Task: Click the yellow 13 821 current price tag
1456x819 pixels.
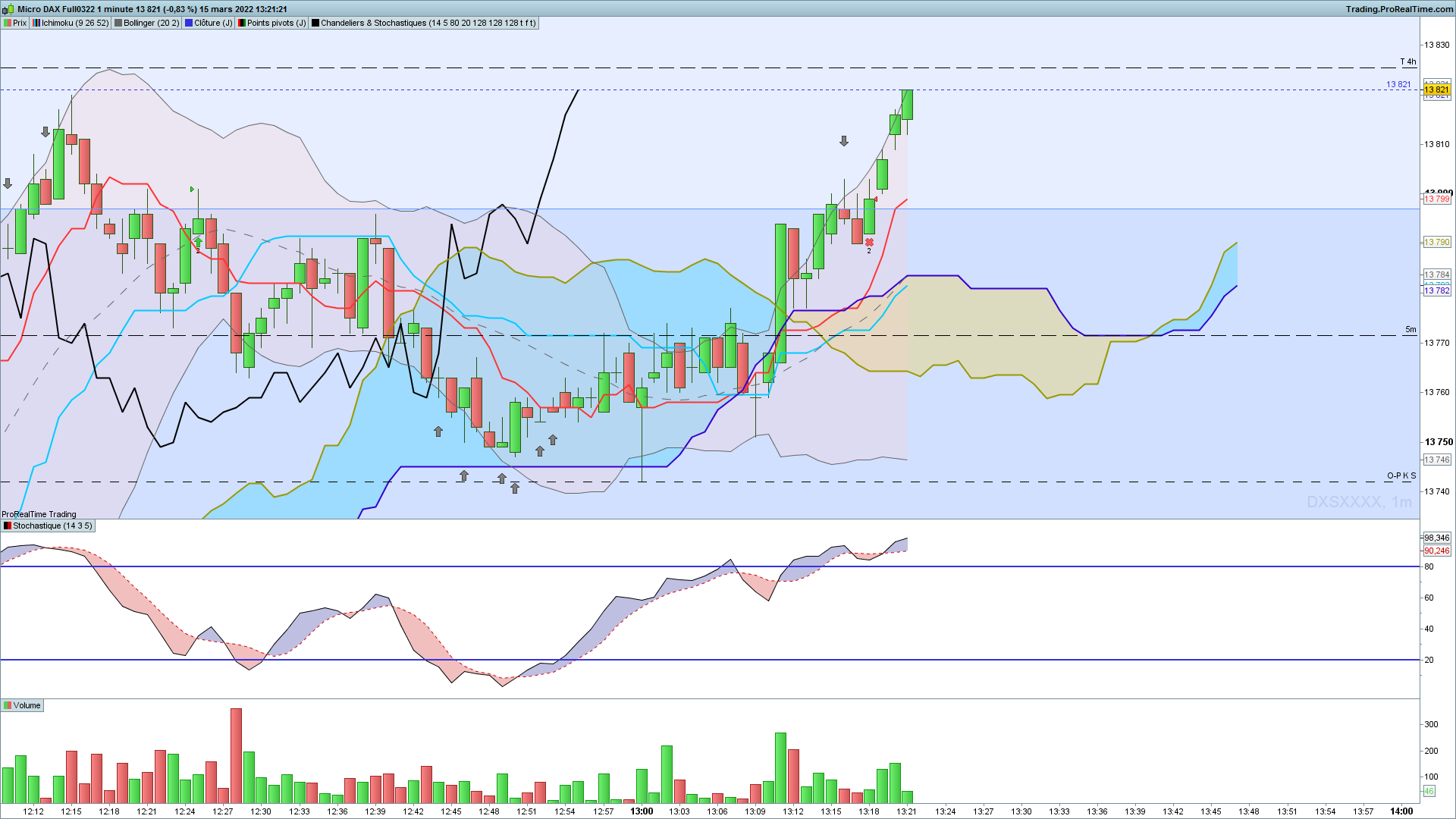Action: (x=1436, y=89)
